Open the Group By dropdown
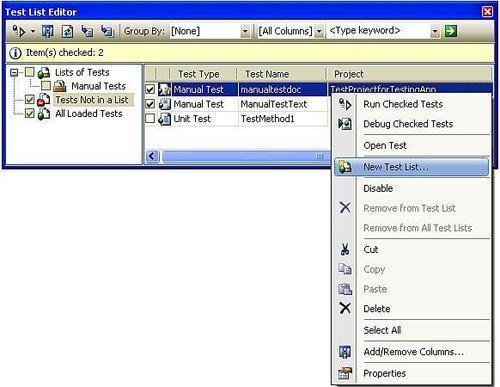500x387 pixels. pos(245,32)
